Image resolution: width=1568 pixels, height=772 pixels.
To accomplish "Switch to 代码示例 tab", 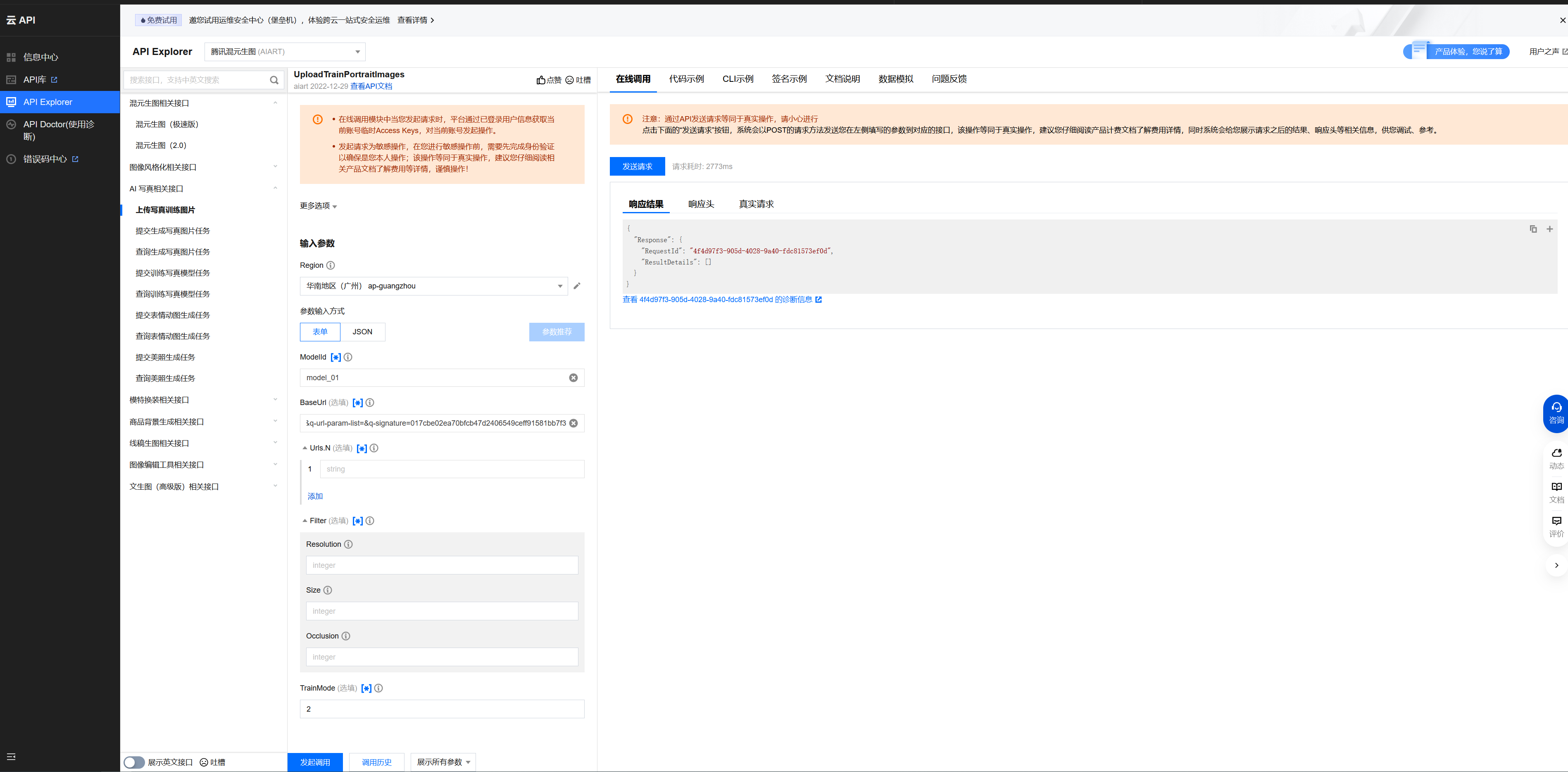I will (x=687, y=79).
